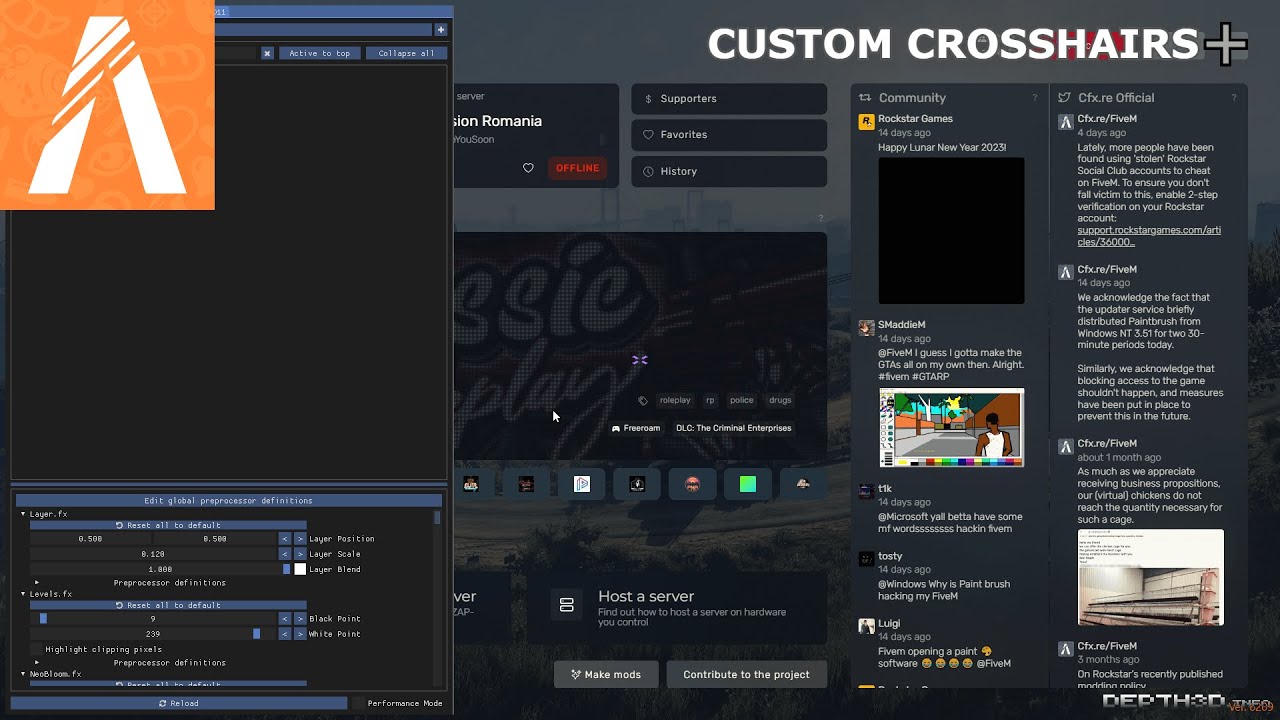Decrease Layer Position with left arrow
The width and height of the screenshot is (1280, 720).
coord(284,539)
